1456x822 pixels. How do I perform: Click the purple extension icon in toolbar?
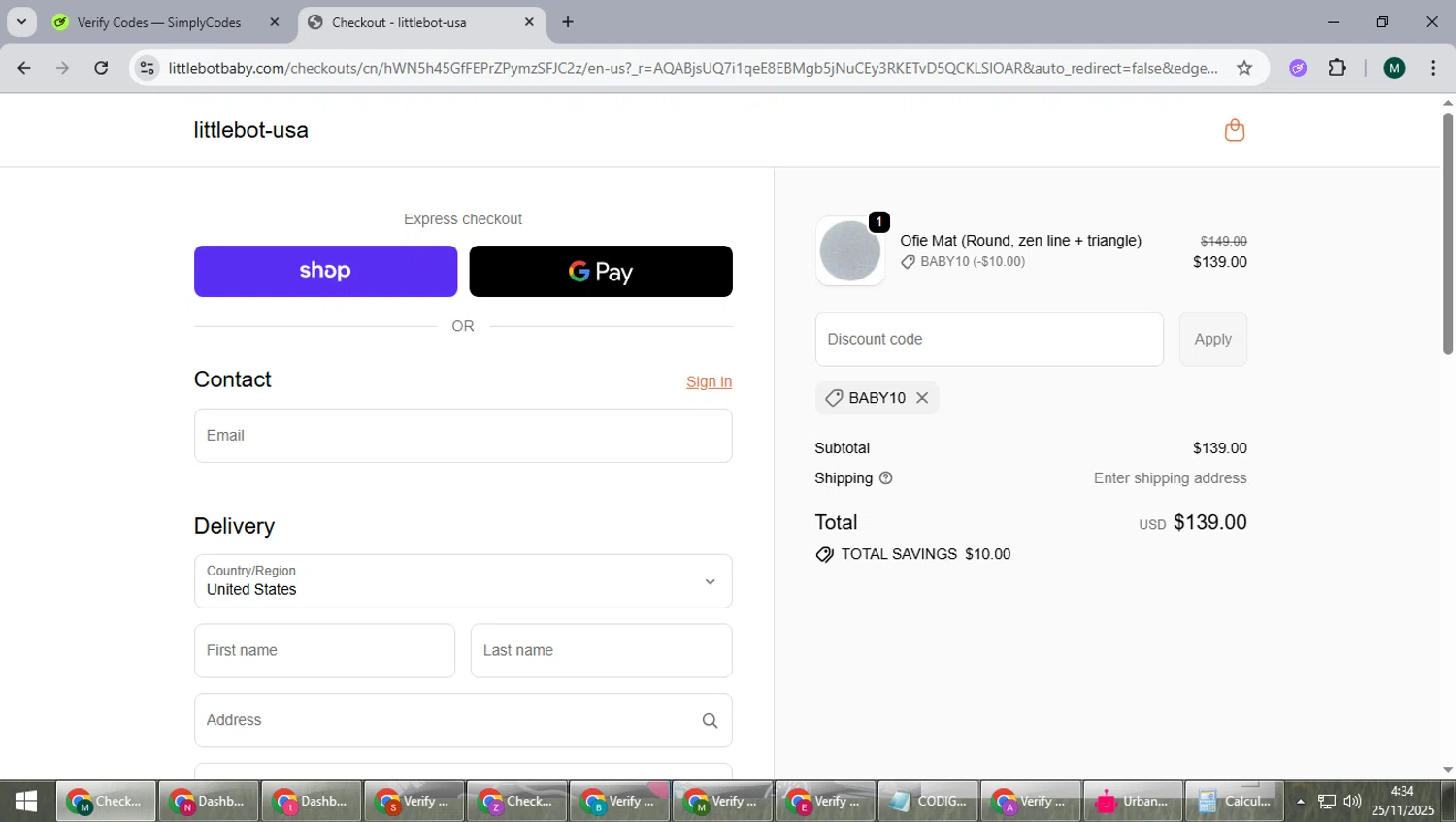point(1298,68)
